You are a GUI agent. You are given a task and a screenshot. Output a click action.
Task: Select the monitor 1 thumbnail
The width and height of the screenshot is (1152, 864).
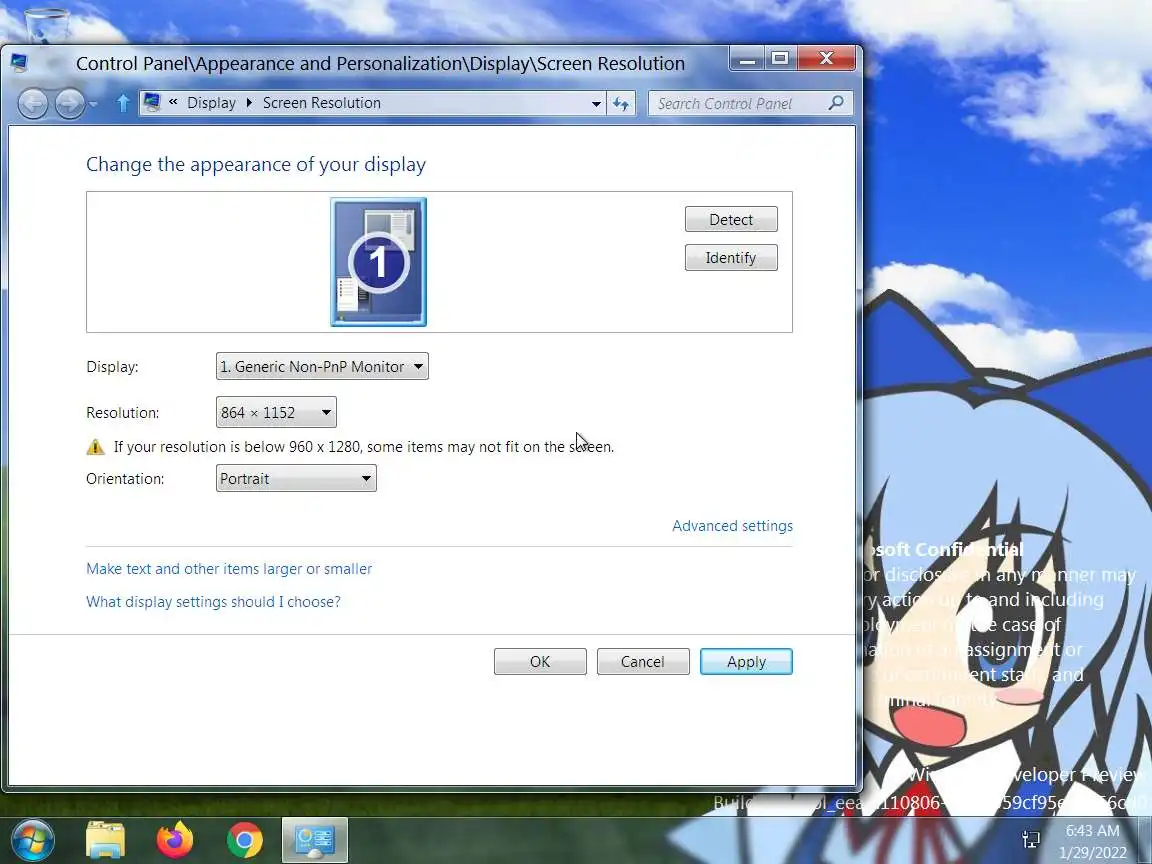[378, 262]
